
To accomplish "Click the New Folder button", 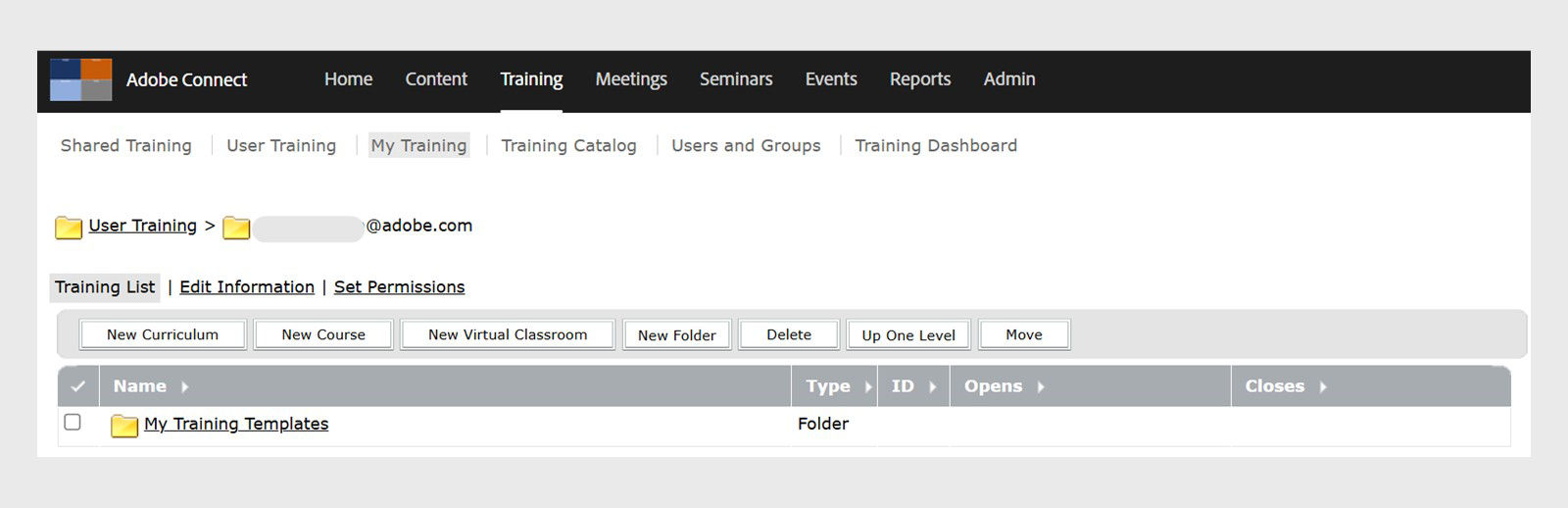I will 677,335.
